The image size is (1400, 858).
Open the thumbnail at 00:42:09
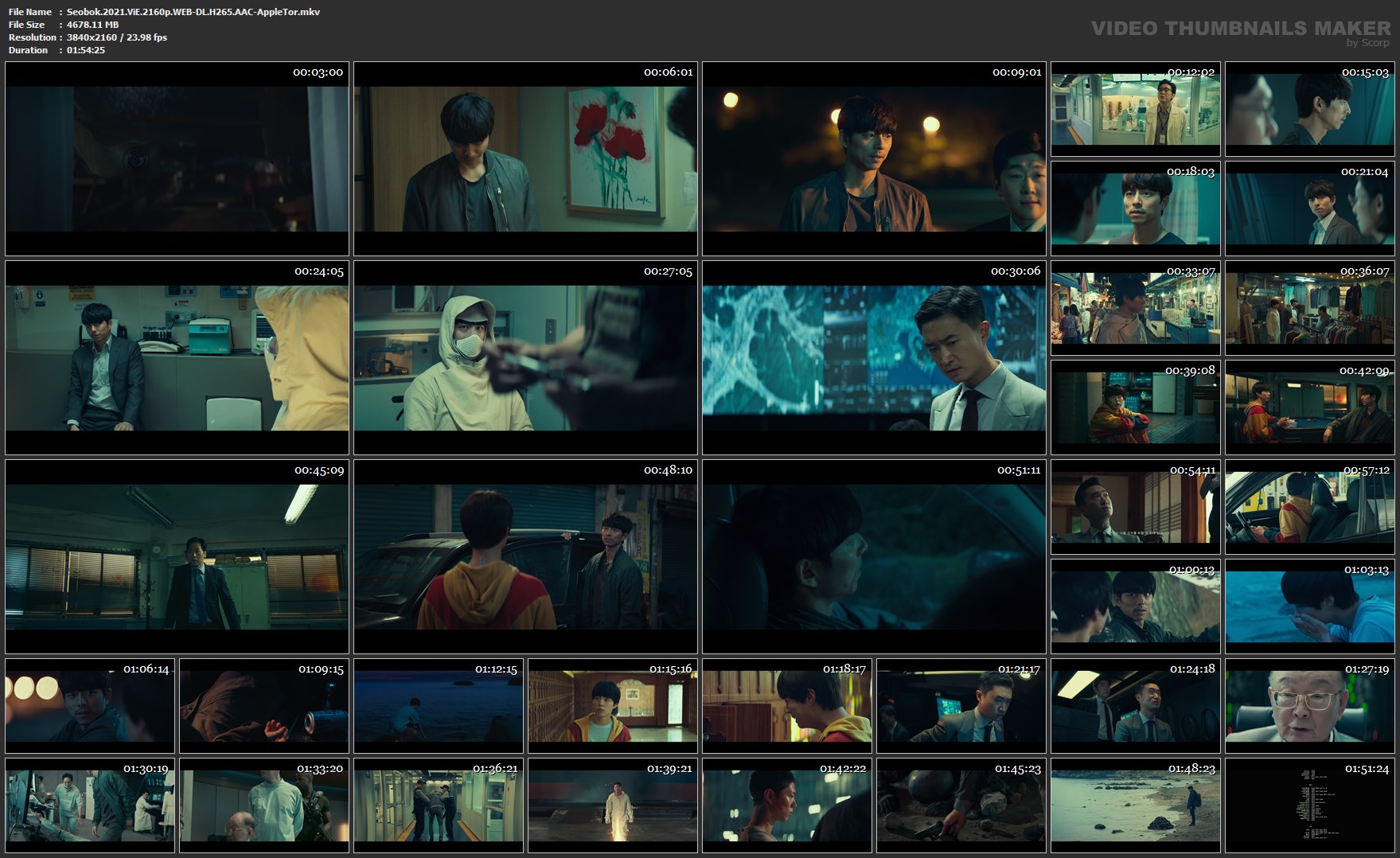pos(1310,408)
